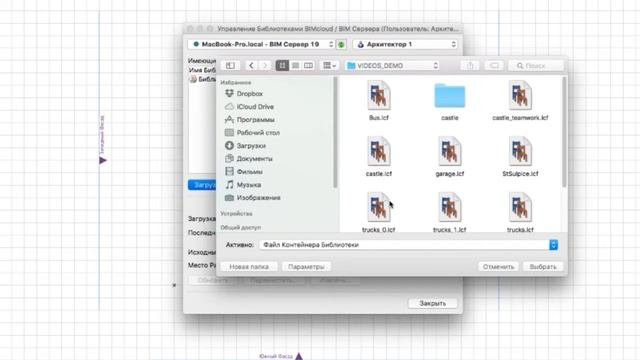Click the Новая папка button
Viewport: 640px width, 360px height.
pyautogui.click(x=249, y=267)
